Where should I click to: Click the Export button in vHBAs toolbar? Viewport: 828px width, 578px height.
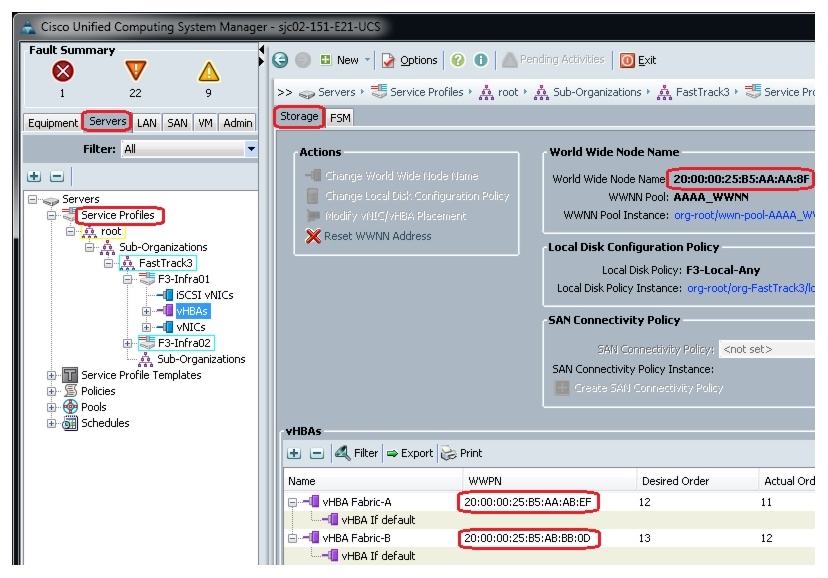coord(409,453)
